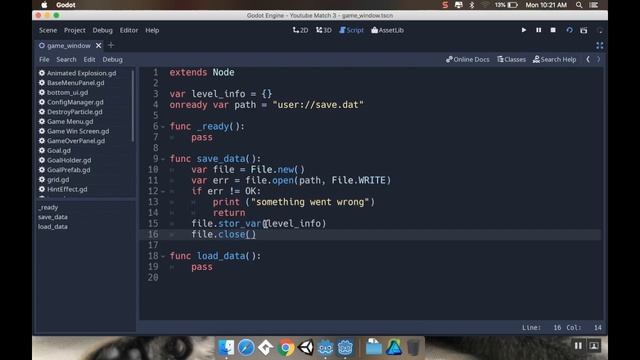Switch to the 2D workspace
640x360 pixels.
pos(300,30)
